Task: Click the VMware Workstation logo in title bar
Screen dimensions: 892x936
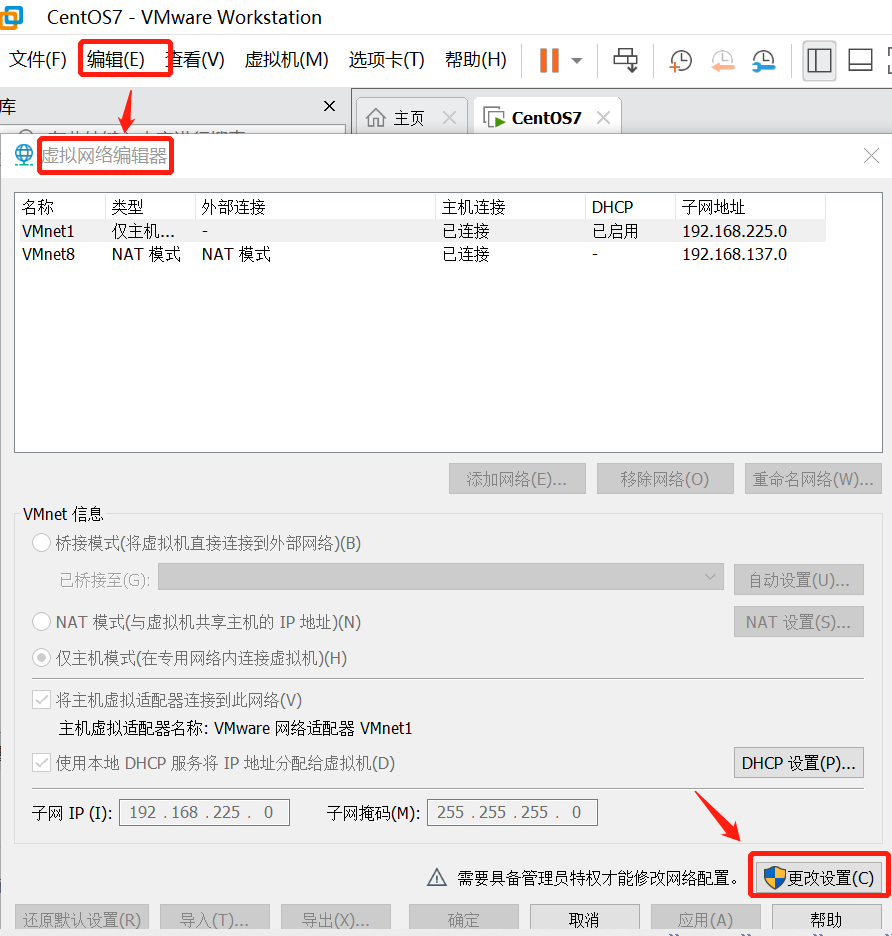Action: pos(11,17)
